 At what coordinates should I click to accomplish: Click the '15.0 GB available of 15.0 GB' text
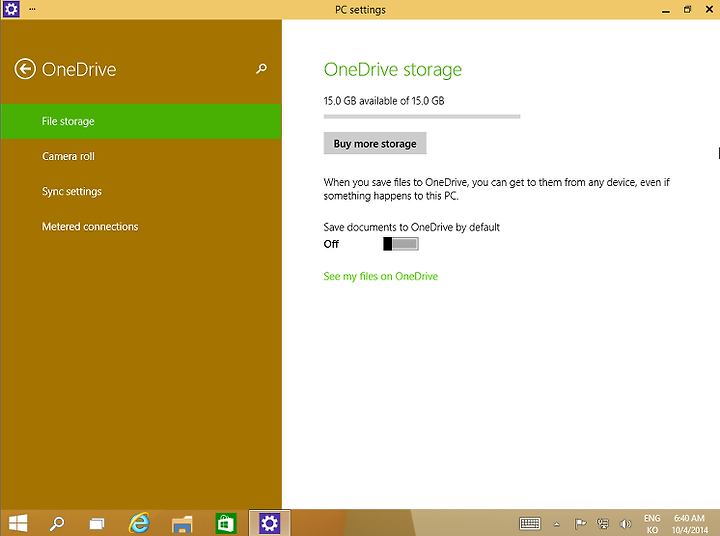pos(384,101)
